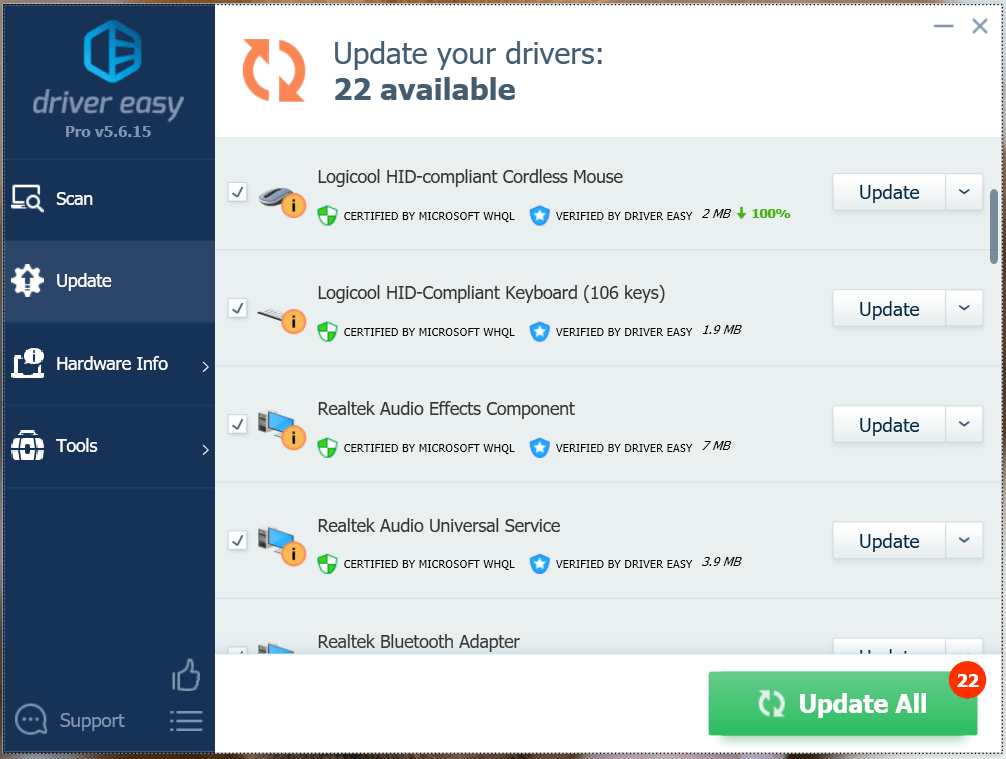Click the thumbs-up like icon
Viewport: 1006px width, 759px height.
pos(186,675)
